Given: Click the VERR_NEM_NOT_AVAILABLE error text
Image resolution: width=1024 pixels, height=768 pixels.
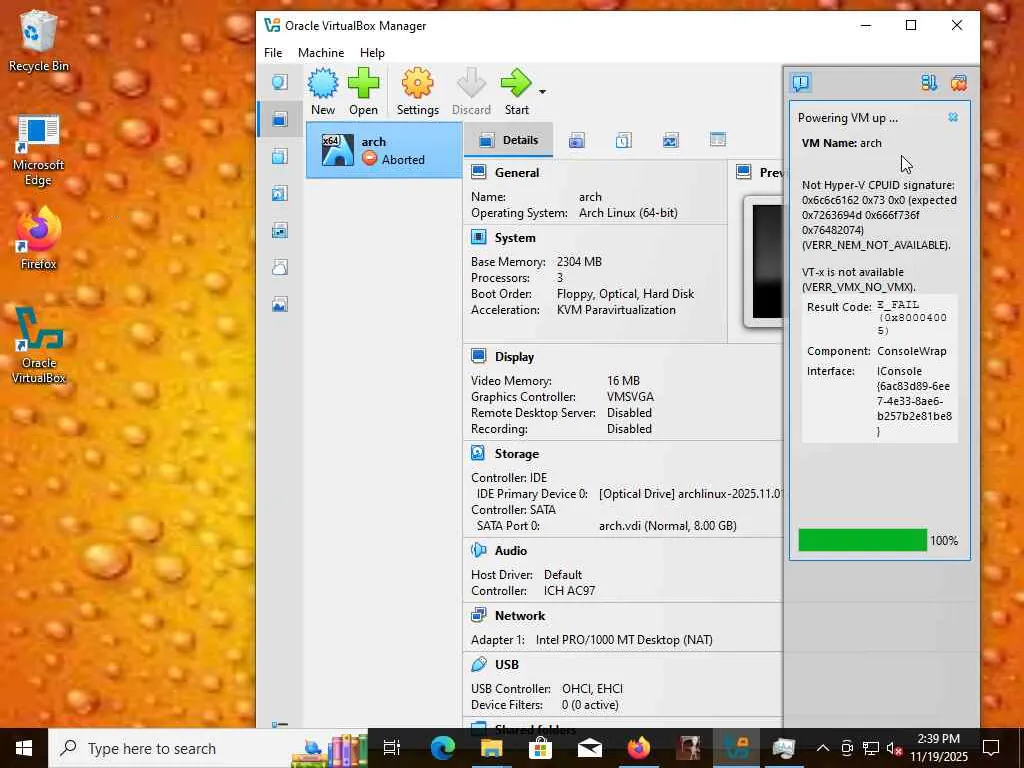Looking at the screenshot, I should pyautogui.click(x=876, y=246).
